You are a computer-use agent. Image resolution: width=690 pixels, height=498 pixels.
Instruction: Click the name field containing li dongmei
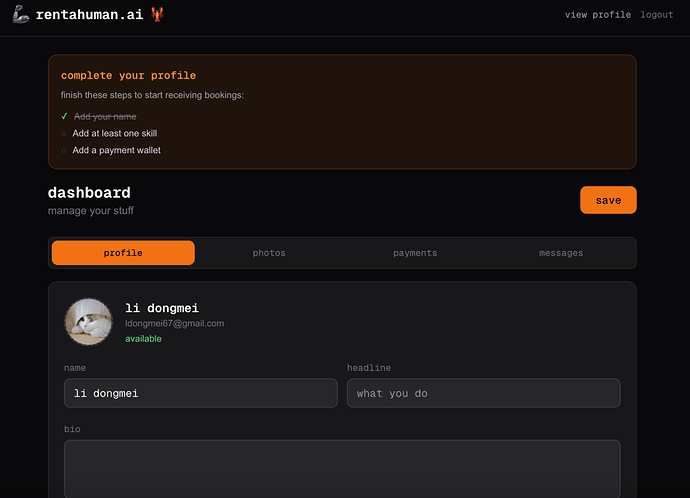point(200,393)
